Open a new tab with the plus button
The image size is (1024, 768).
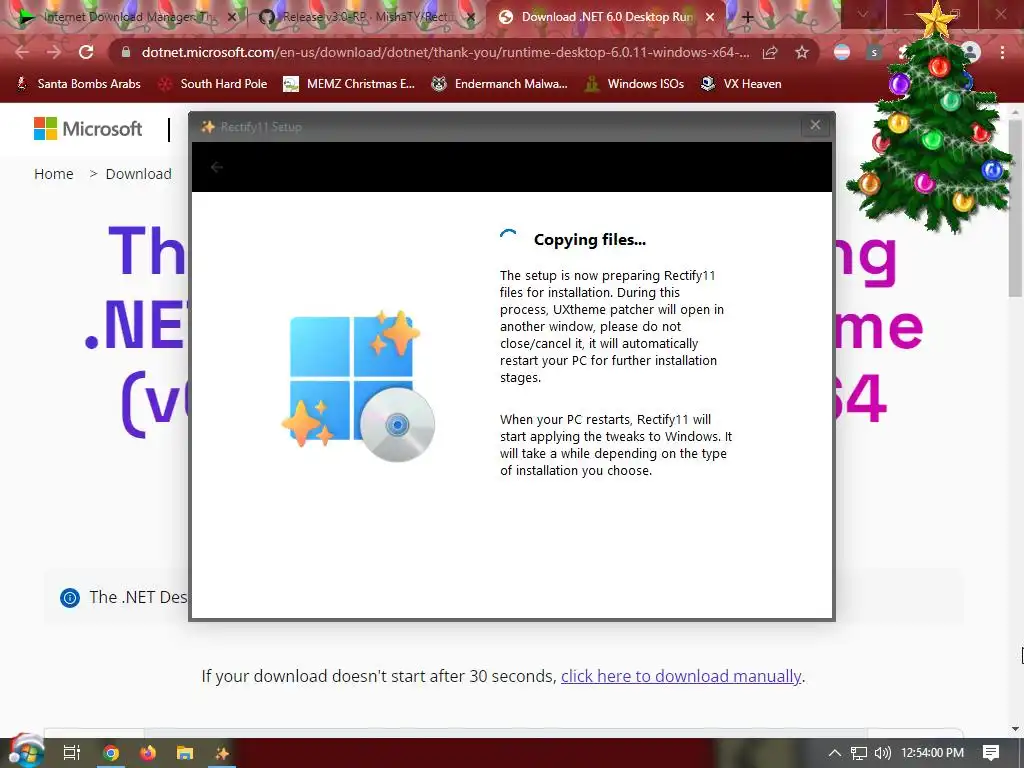tap(748, 18)
